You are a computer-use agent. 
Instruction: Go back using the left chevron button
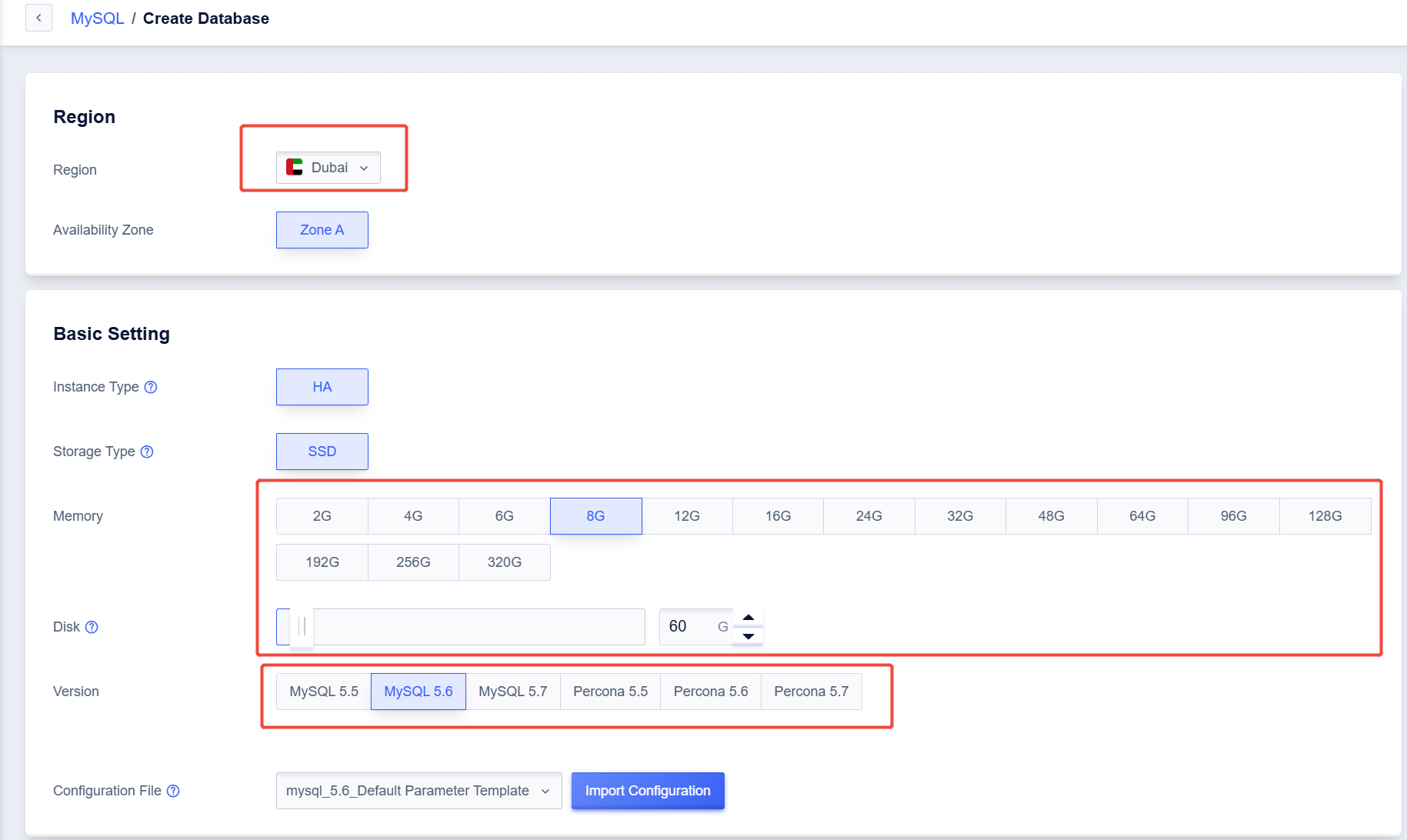pos(38,18)
